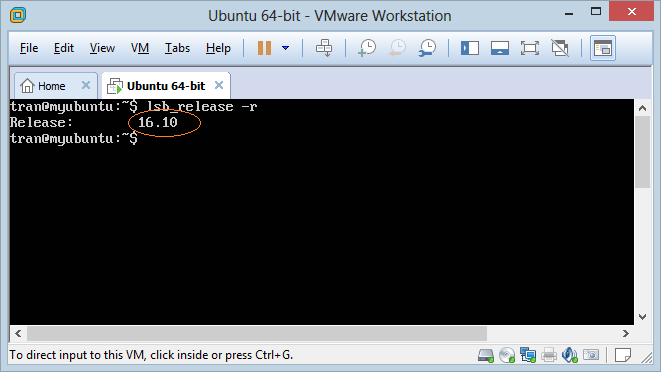Revert the VM to its previous snapshot

(x=397, y=48)
